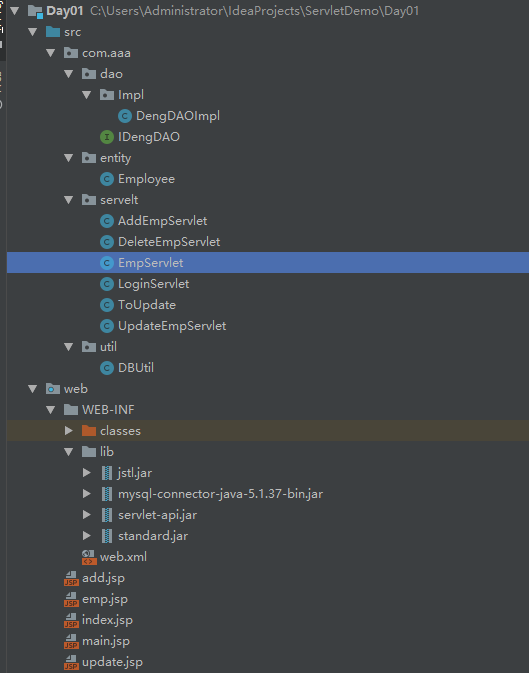Viewport: 529px width, 673px height.
Task: Click the Impl package icon
Action: click(107, 95)
